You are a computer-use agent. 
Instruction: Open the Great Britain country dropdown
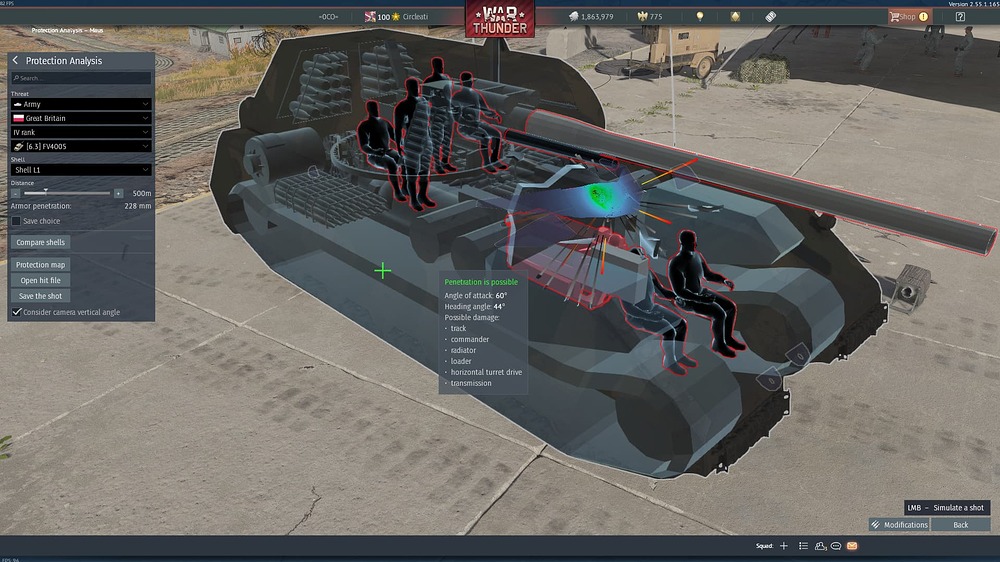tap(81, 118)
